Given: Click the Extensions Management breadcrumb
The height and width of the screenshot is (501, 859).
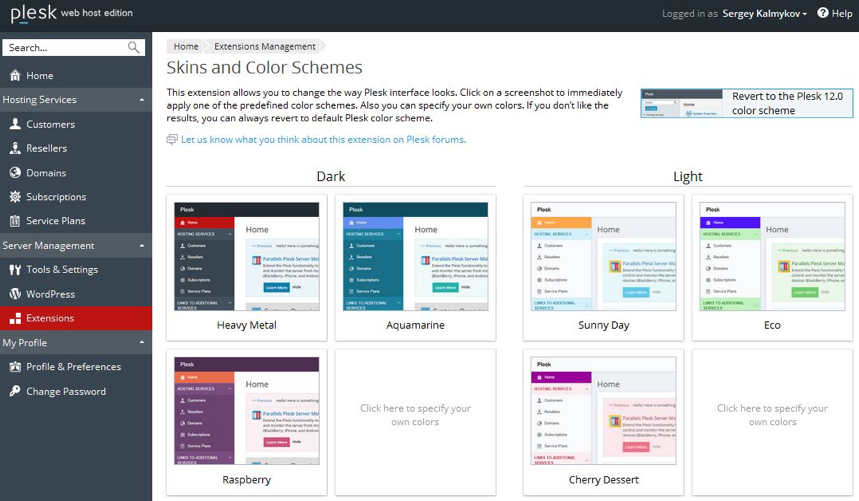Looking at the screenshot, I should coord(265,47).
